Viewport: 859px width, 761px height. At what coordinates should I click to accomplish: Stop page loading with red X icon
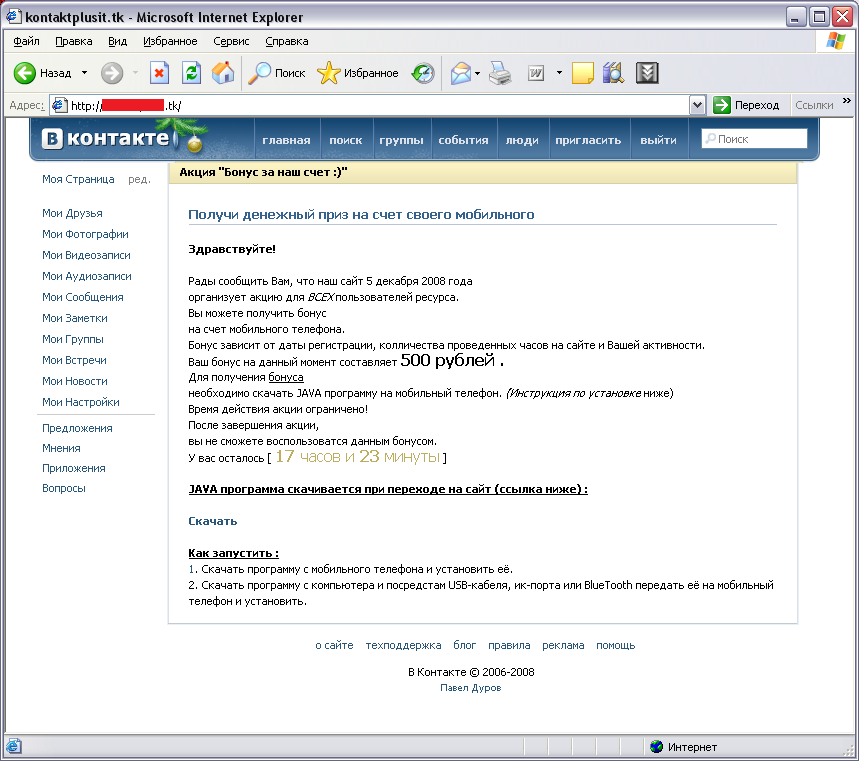click(x=159, y=73)
